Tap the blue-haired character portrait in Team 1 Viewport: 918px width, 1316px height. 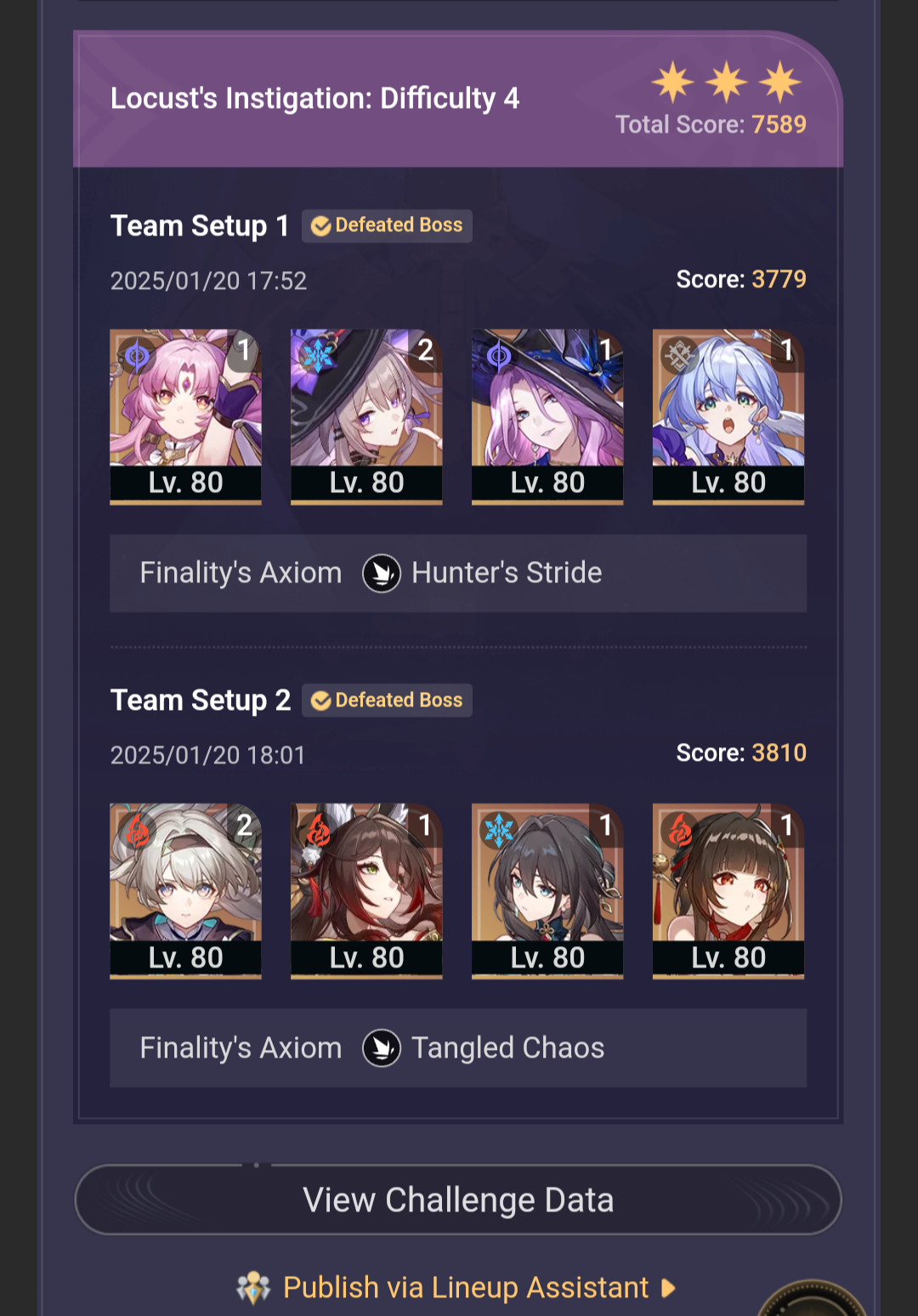(x=728, y=417)
